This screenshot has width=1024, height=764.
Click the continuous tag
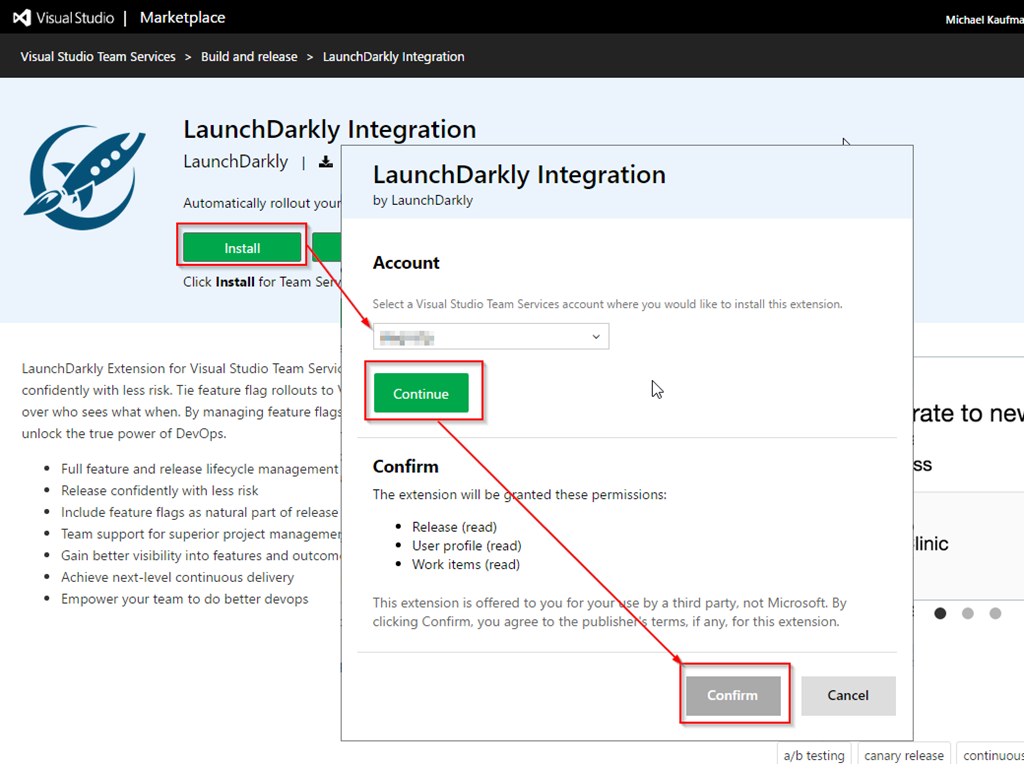coord(992,755)
